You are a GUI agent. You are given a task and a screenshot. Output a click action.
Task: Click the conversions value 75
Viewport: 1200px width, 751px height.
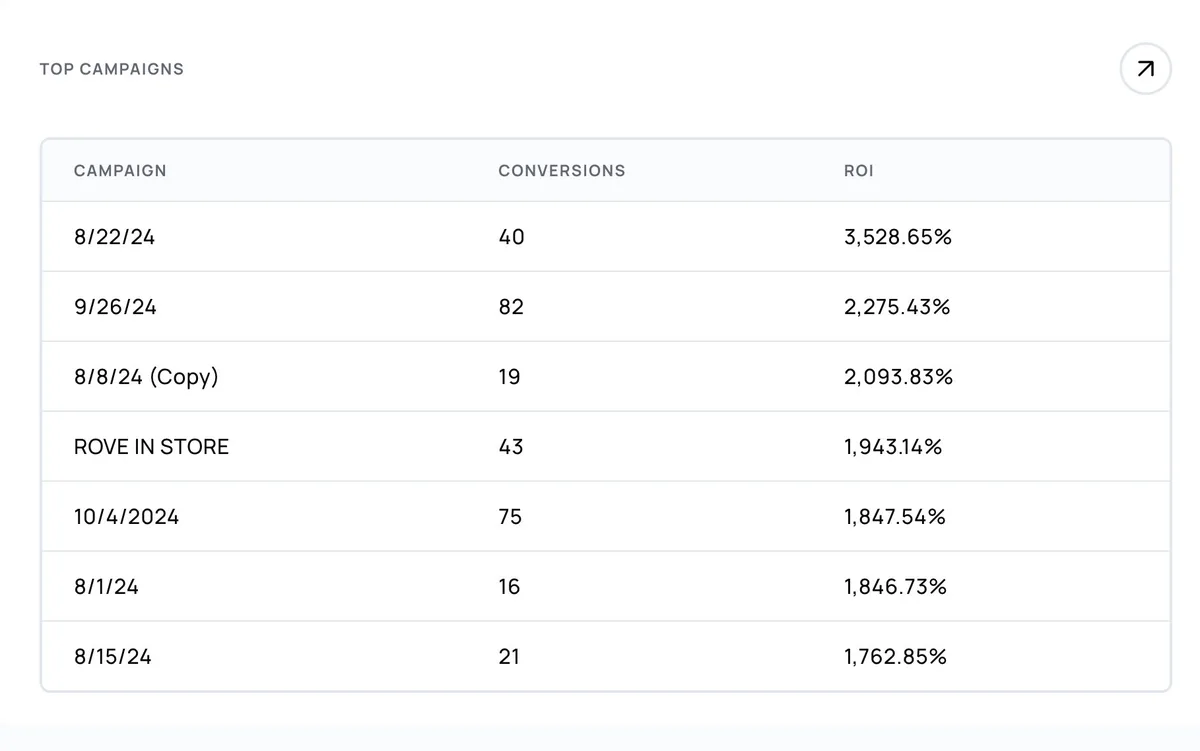point(510,517)
